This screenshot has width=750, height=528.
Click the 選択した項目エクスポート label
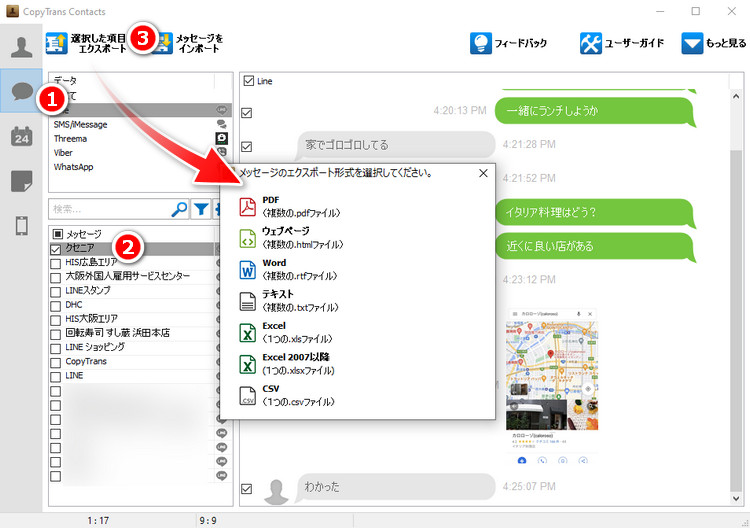[x=99, y=43]
